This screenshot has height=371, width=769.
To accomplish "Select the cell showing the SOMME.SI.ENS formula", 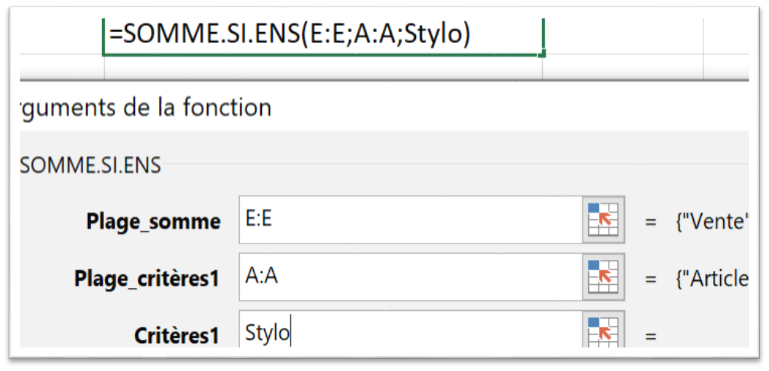I will (323, 37).
